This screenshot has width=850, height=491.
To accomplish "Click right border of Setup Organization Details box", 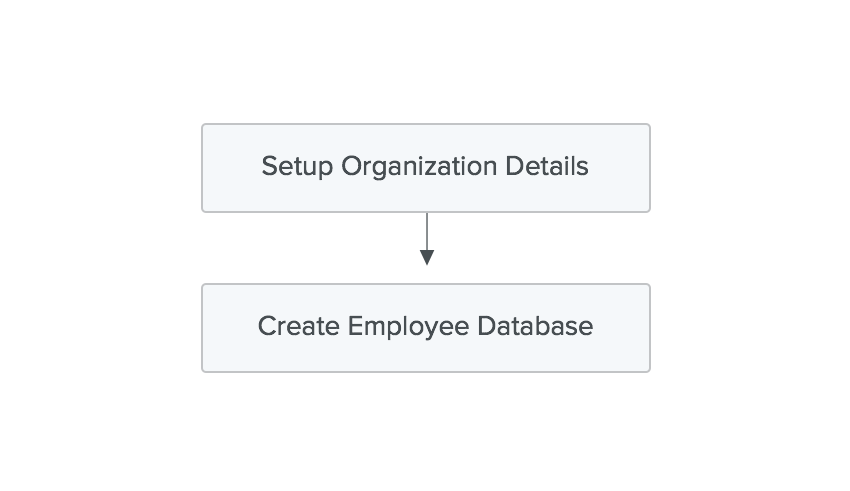I will pyautogui.click(x=650, y=168).
